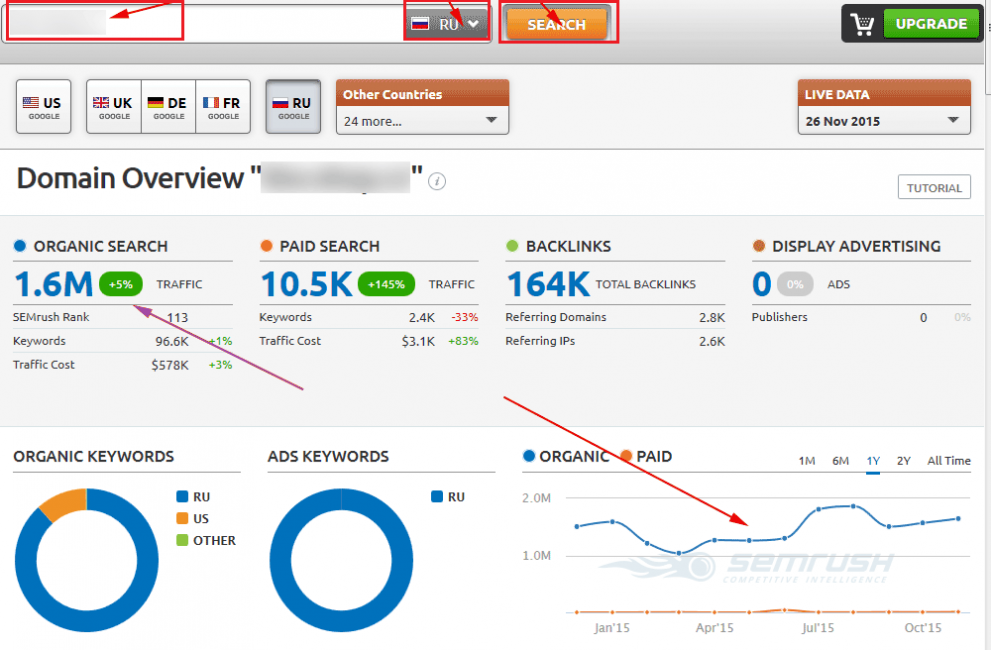The width and height of the screenshot is (991, 650).
Task: Click the green OTHER swatch in Organic Keywords legend
Action: 183,540
